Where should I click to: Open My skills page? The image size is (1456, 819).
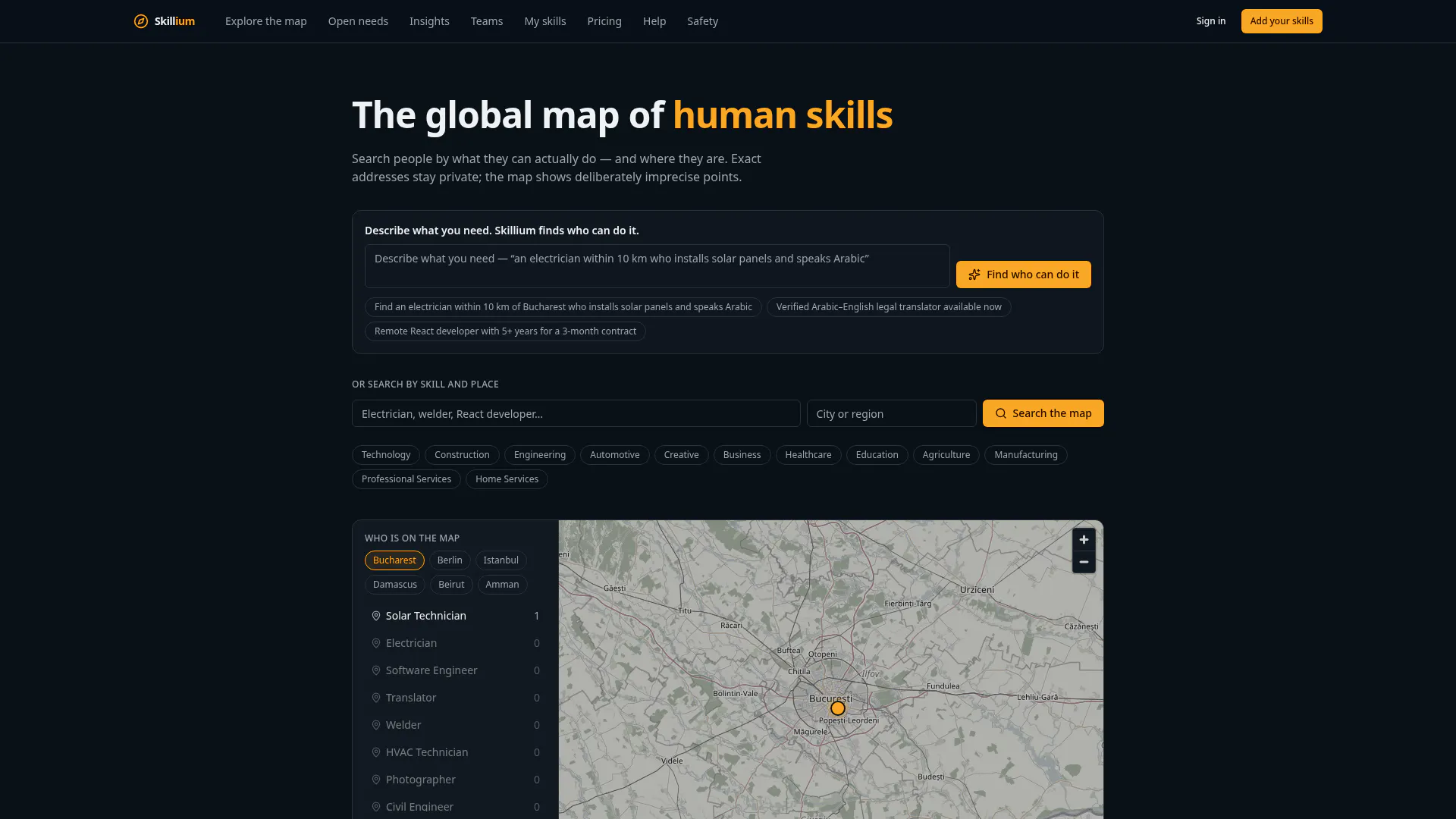pos(545,21)
